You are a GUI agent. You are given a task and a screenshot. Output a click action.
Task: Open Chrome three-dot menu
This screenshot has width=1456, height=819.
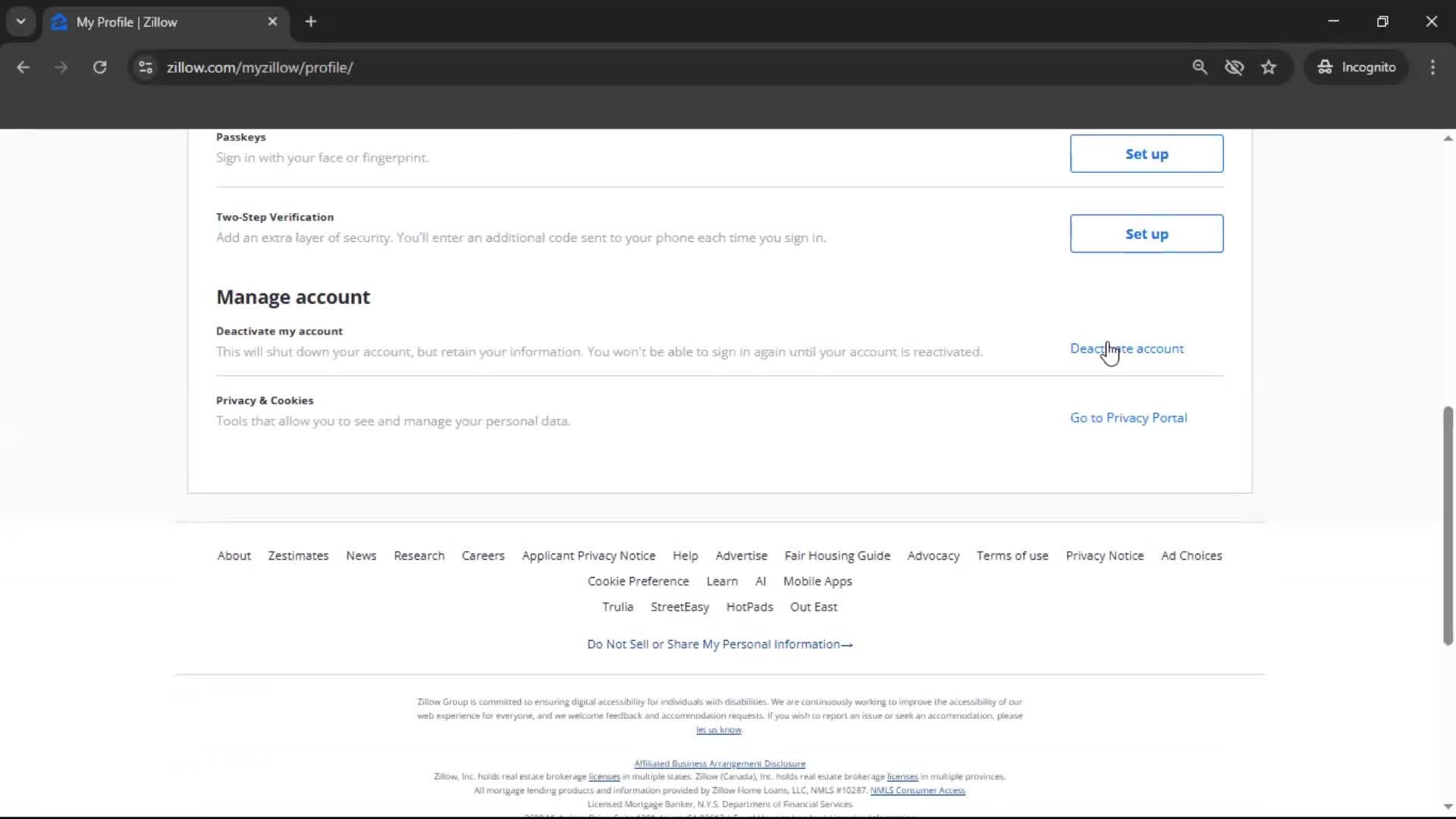point(1432,67)
